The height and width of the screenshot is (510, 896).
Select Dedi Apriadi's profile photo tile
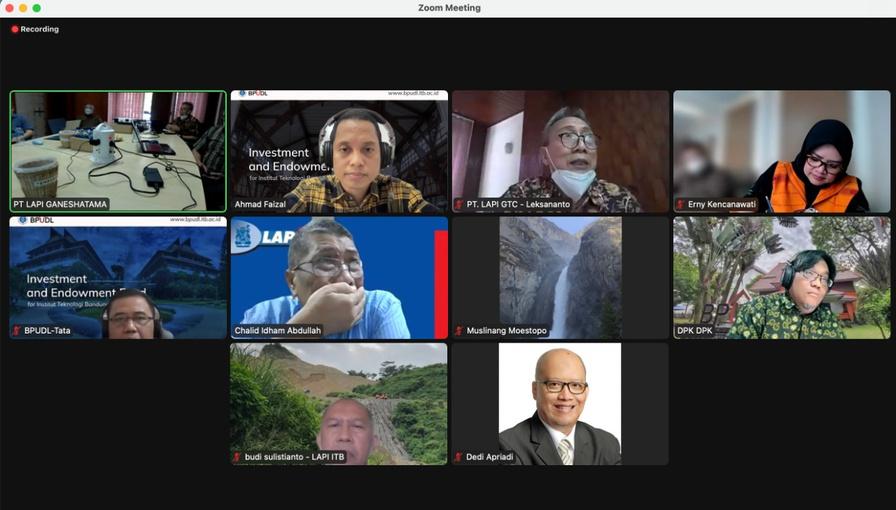(x=560, y=404)
